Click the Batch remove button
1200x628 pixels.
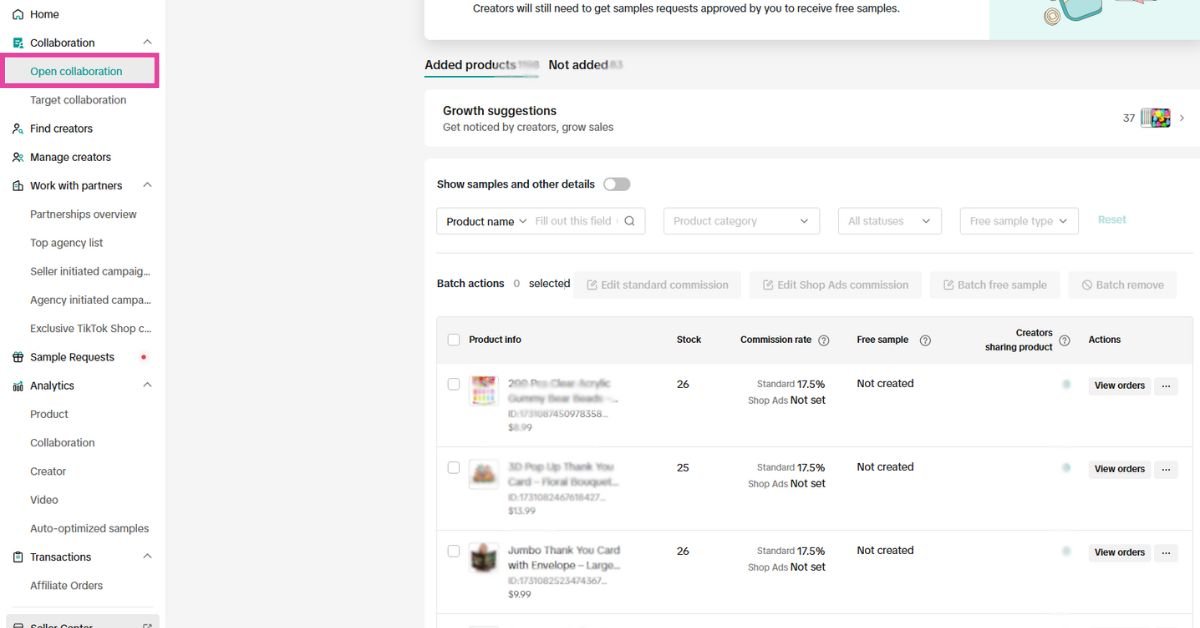[1122, 285]
